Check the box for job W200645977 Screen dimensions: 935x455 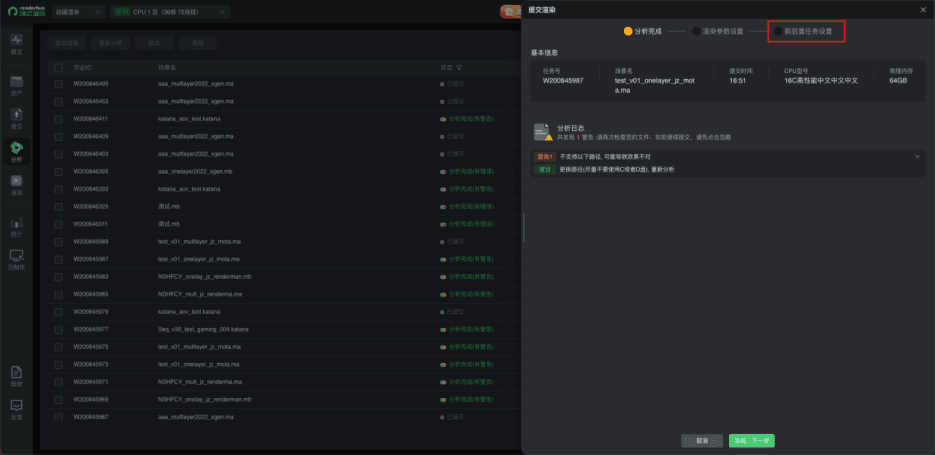pyautogui.click(x=59, y=329)
